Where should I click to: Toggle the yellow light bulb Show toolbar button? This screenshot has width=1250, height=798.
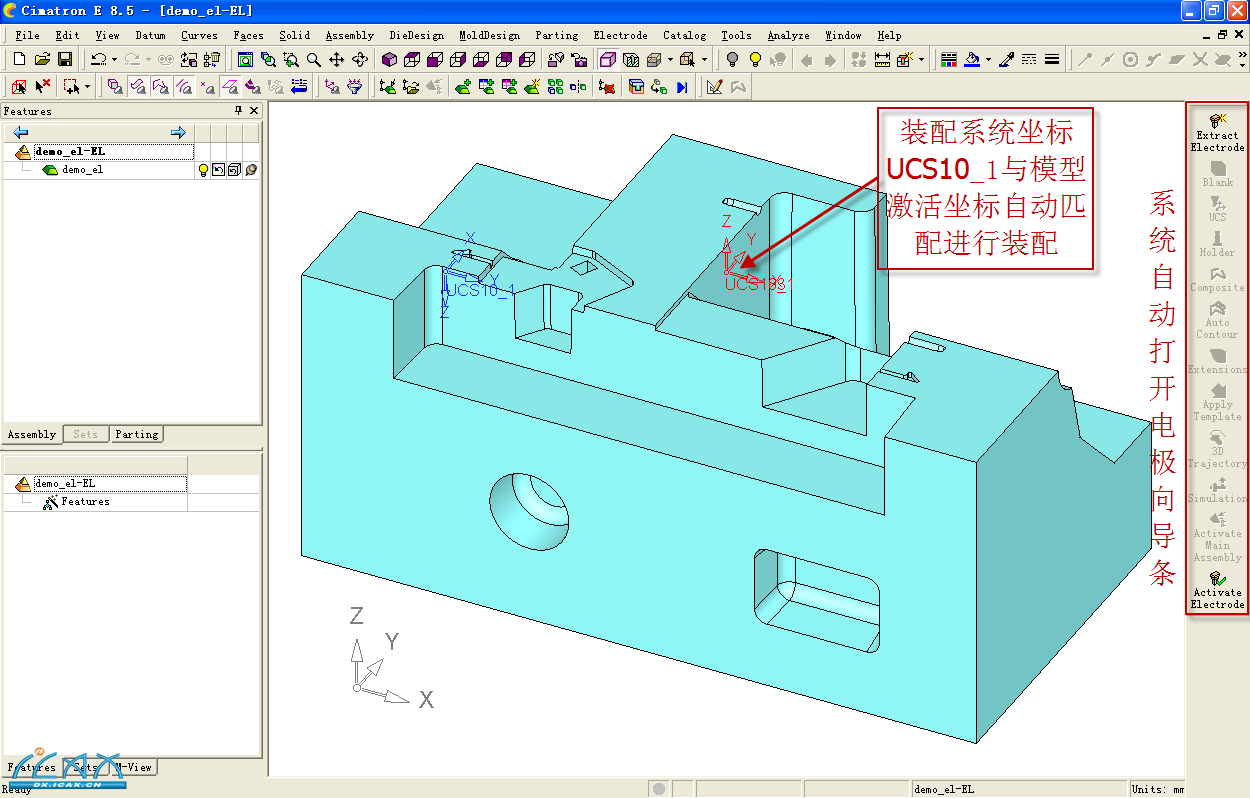[756, 60]
